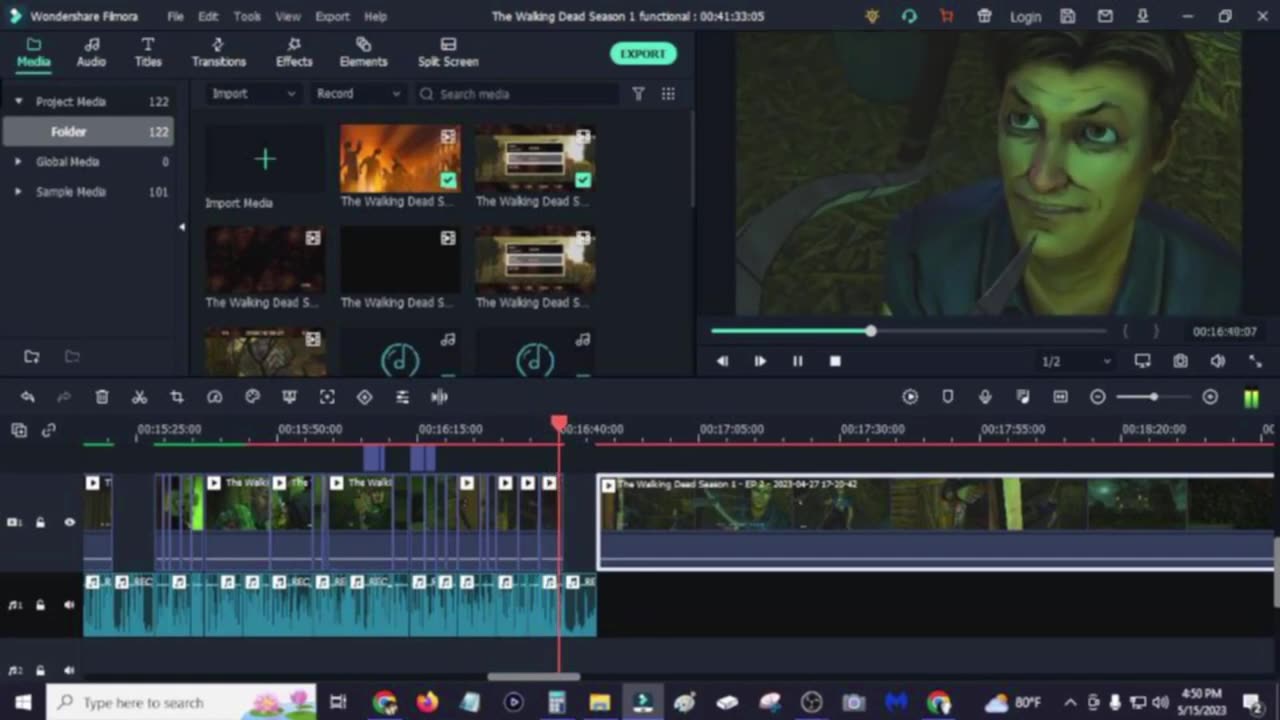Image resolution: width=1280 pixels, height=720 pixels.
Task: Save the project with floppy icon
Action: 1068,16
